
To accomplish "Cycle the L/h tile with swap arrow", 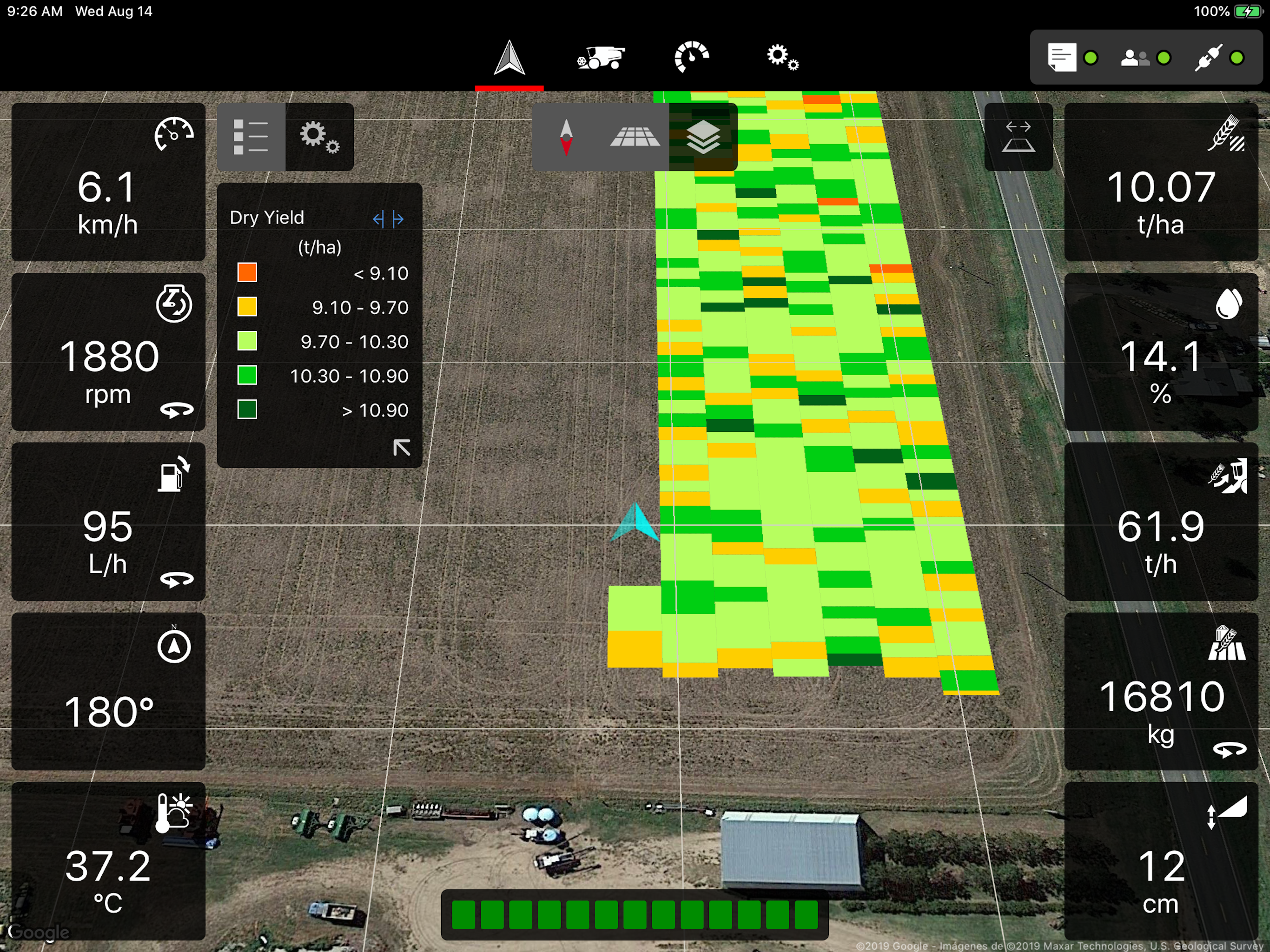I will pyautogui.click(x=177, y=580).
